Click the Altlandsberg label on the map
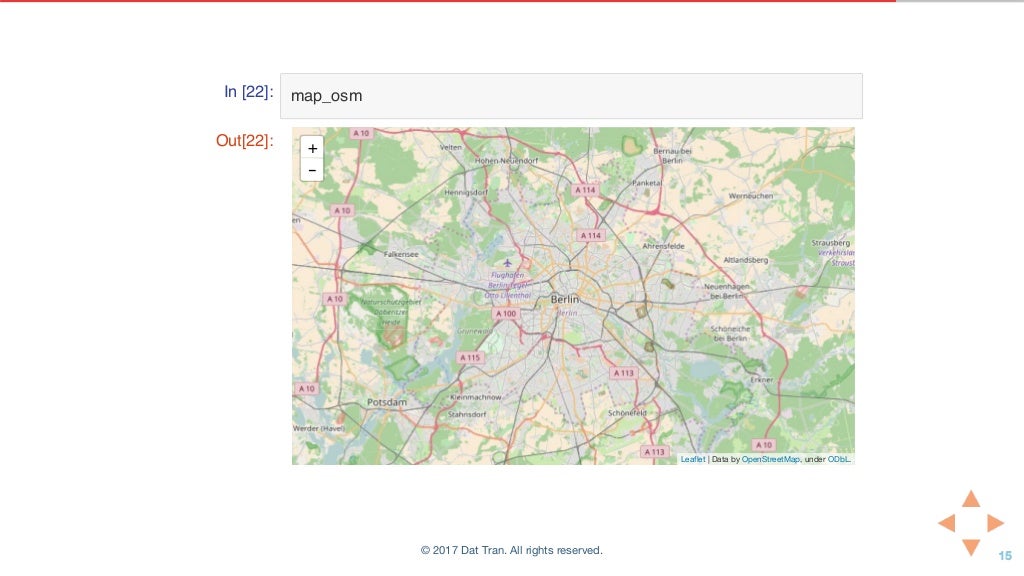Viewport: 1024px width, 576px height. click(x=746, y=260)
